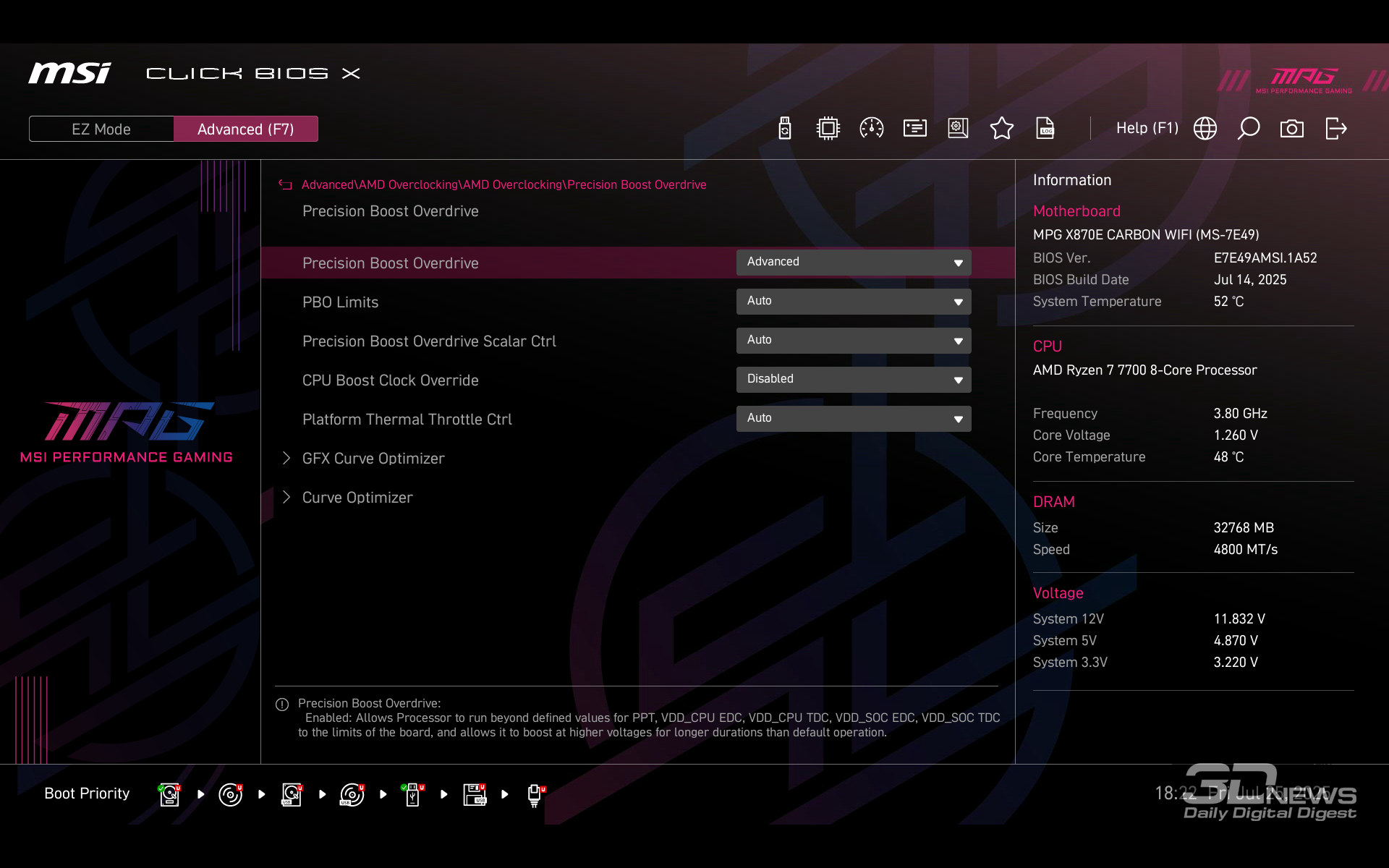This screenshot has width=1389, height=868.
Task: Click the exit arrow icon
Action: click(1335, 129)
